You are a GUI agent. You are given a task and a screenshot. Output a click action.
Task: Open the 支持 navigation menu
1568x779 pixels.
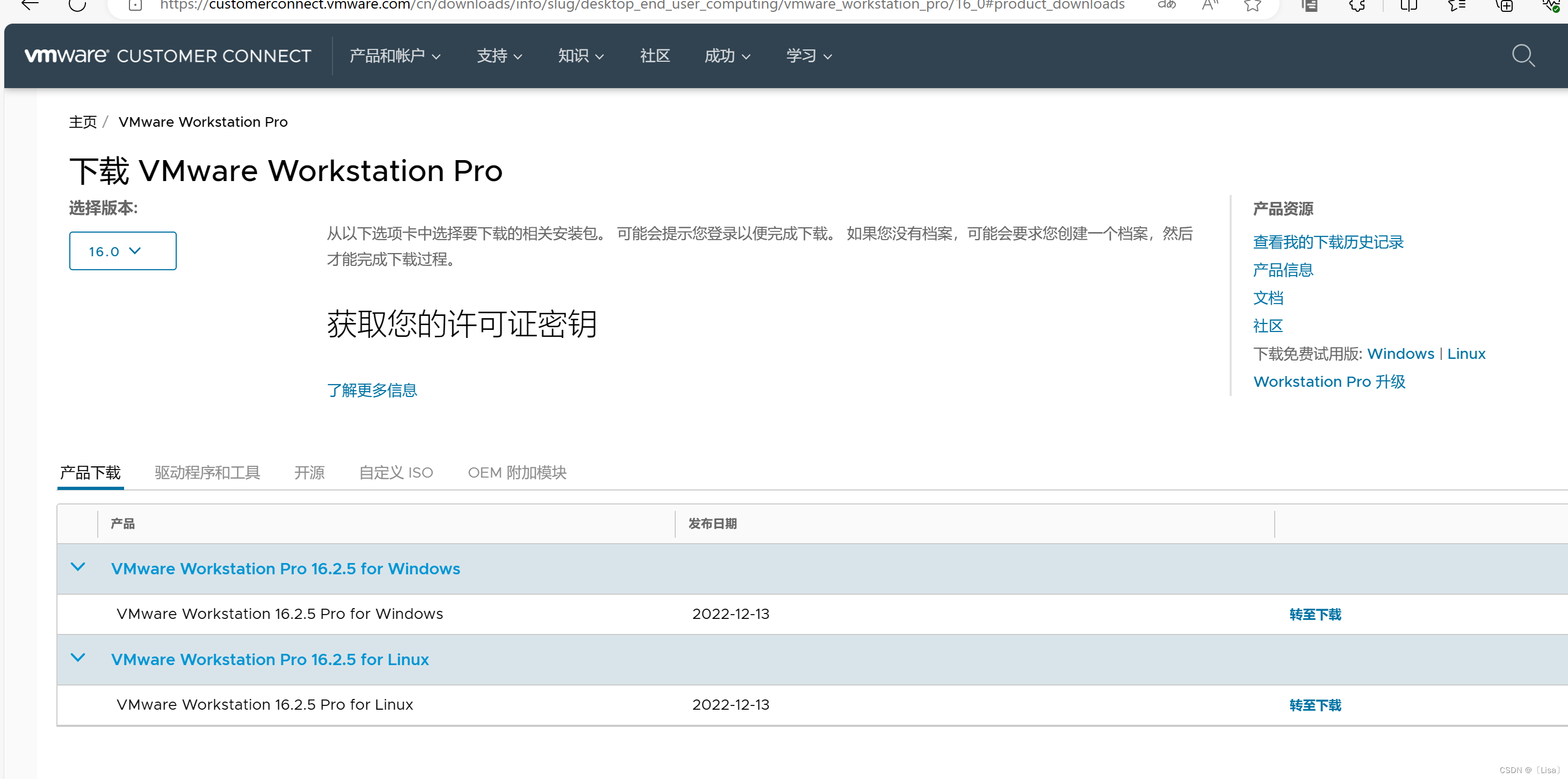(498, 56)
